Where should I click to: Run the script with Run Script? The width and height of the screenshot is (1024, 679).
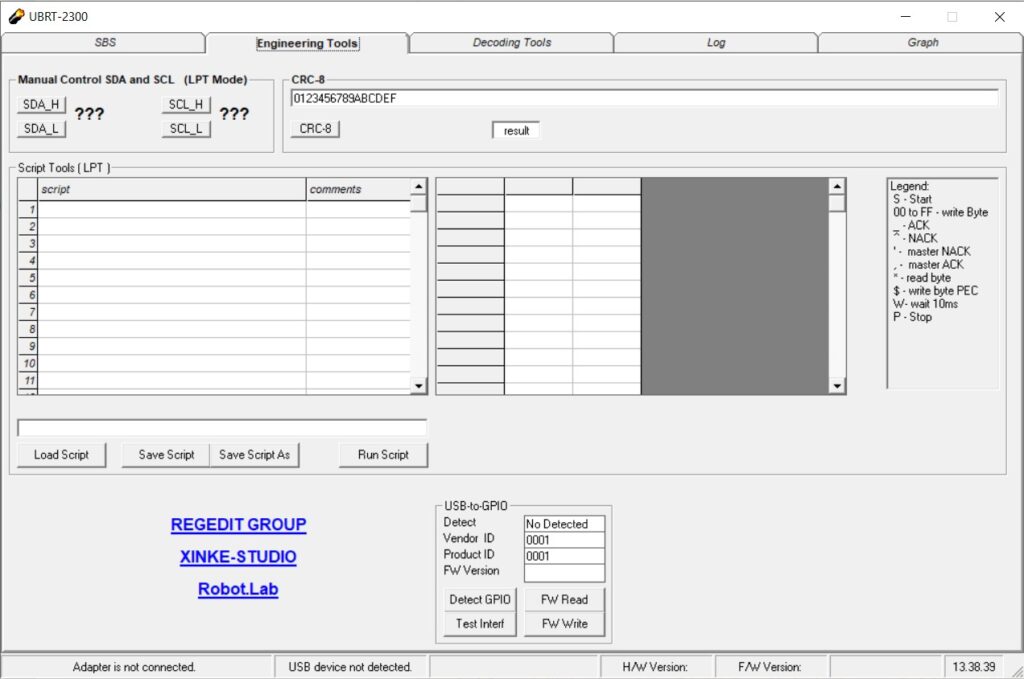(x=383, y=455)
